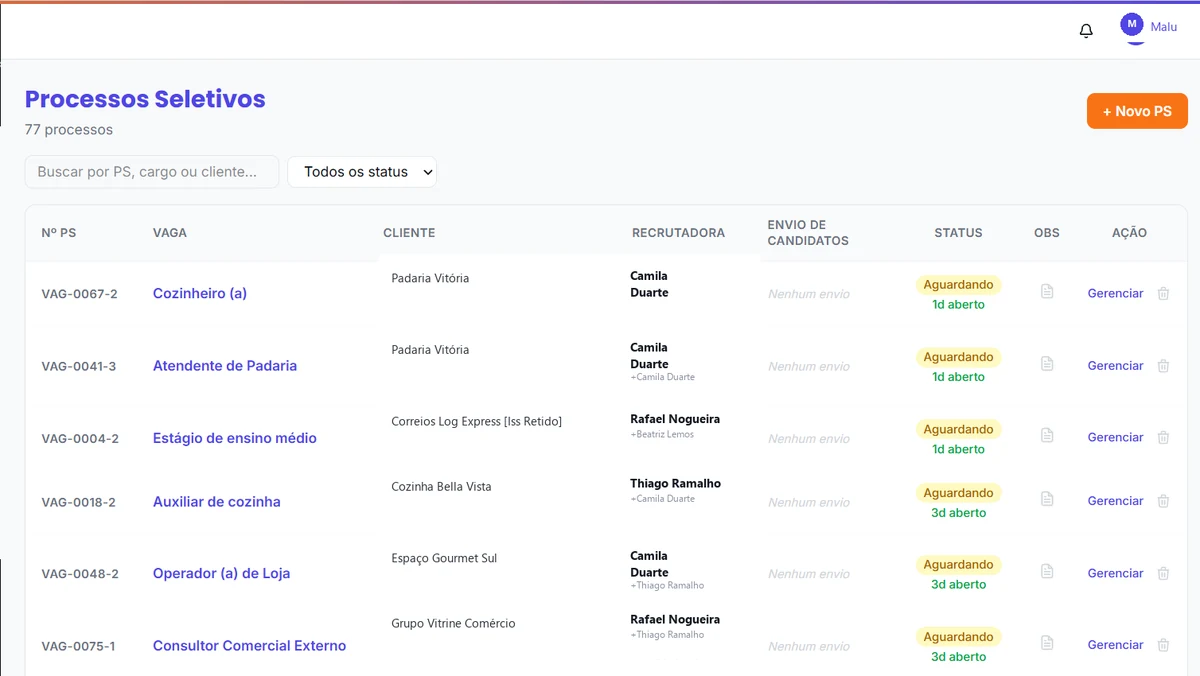The width and height of the screenshot is (1200, 676).
Task: Open Gerenciar for Operador (a) de Loja
Action: [1115, 573]
